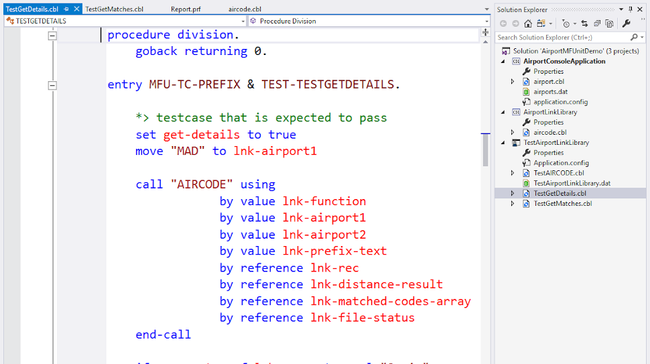
Task: Open the Solution Explorer window position menu
Action: click(621, 9)
